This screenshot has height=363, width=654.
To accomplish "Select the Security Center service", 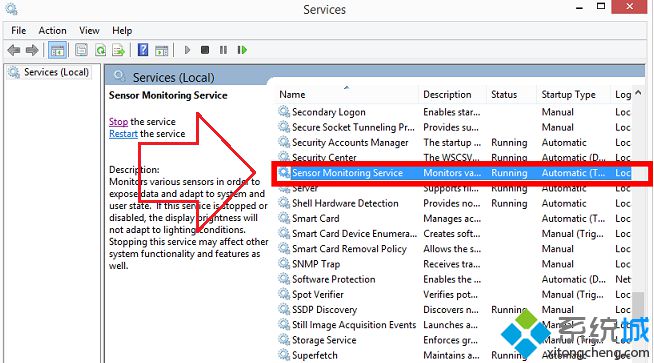I will point(455,157).
